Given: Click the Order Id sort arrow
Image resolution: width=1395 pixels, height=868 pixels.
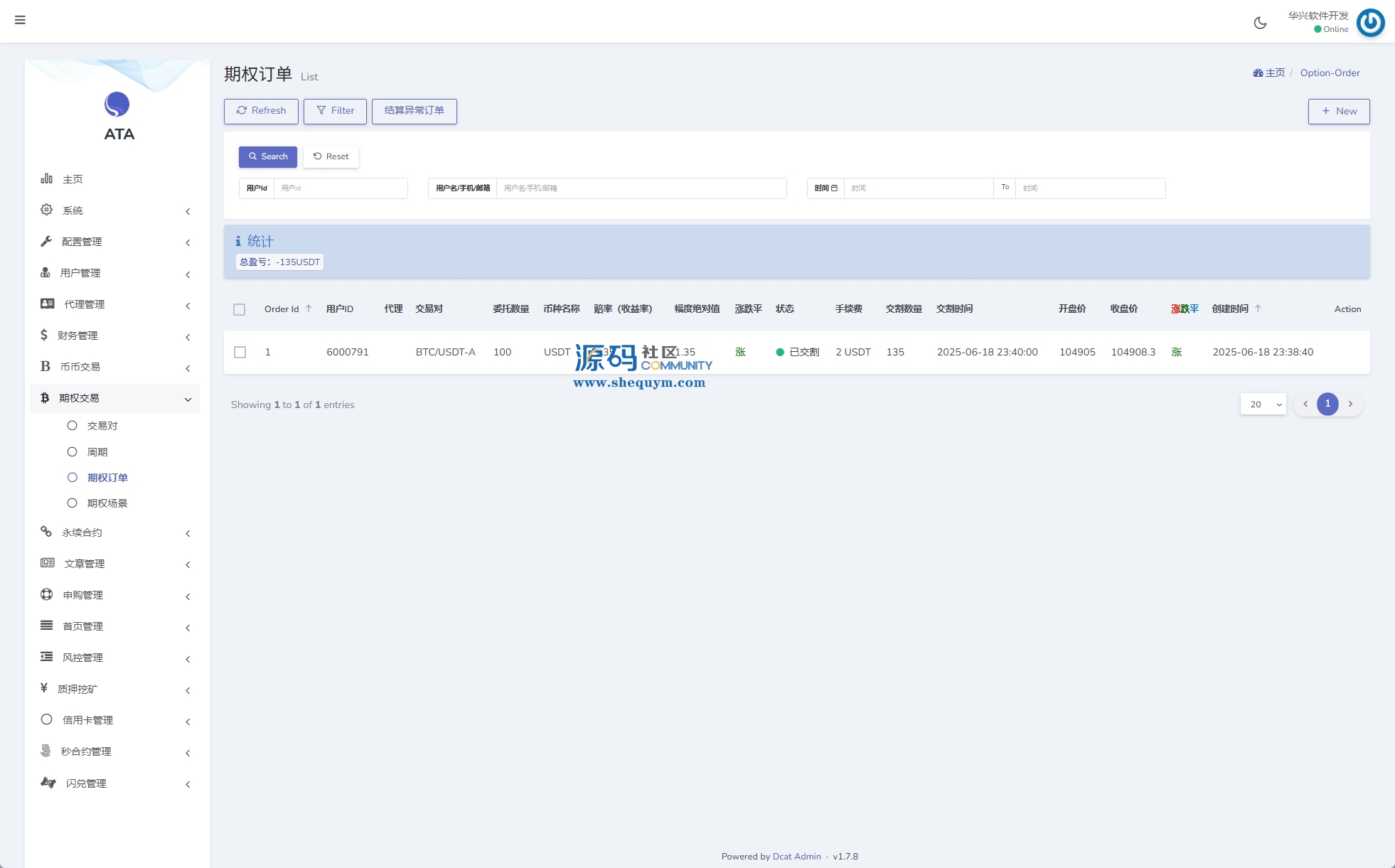Looking at the screenshot, I should [x=309, y=309].
